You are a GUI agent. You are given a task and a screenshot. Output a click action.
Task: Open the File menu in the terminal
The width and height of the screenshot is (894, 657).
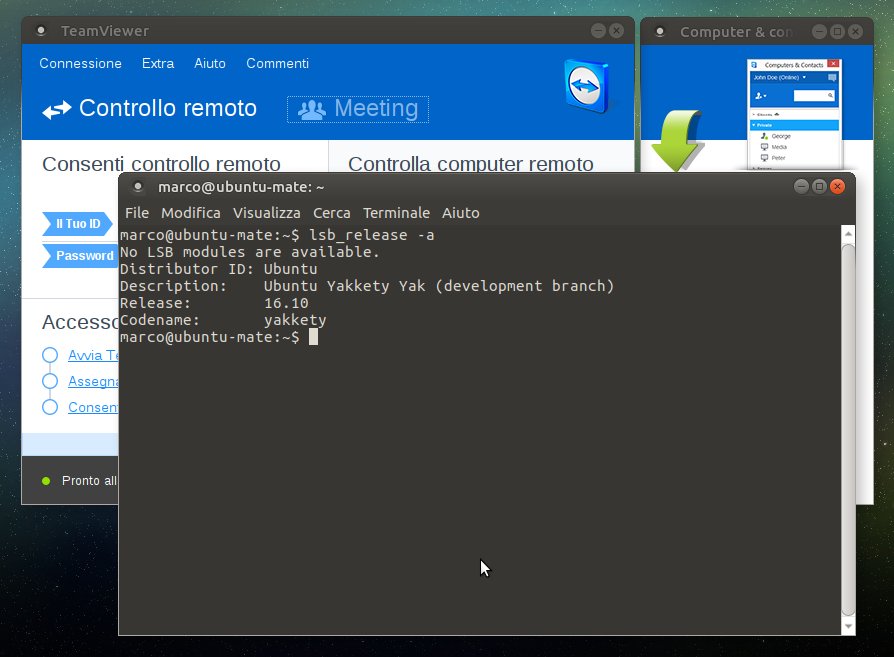(x=137, y=213)
